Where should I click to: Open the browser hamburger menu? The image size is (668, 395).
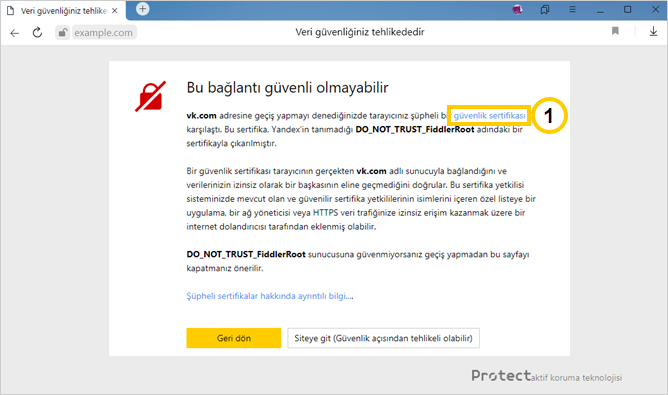point(572,9)
